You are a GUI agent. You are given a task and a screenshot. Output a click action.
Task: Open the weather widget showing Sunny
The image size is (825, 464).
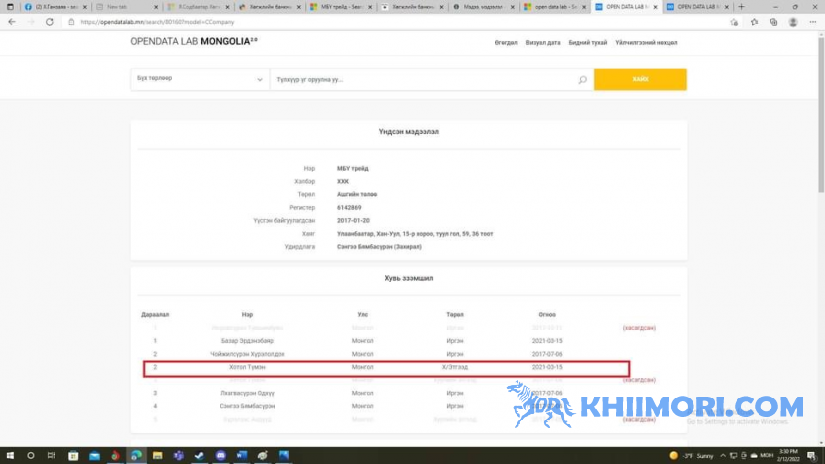[x=693, y=456]
